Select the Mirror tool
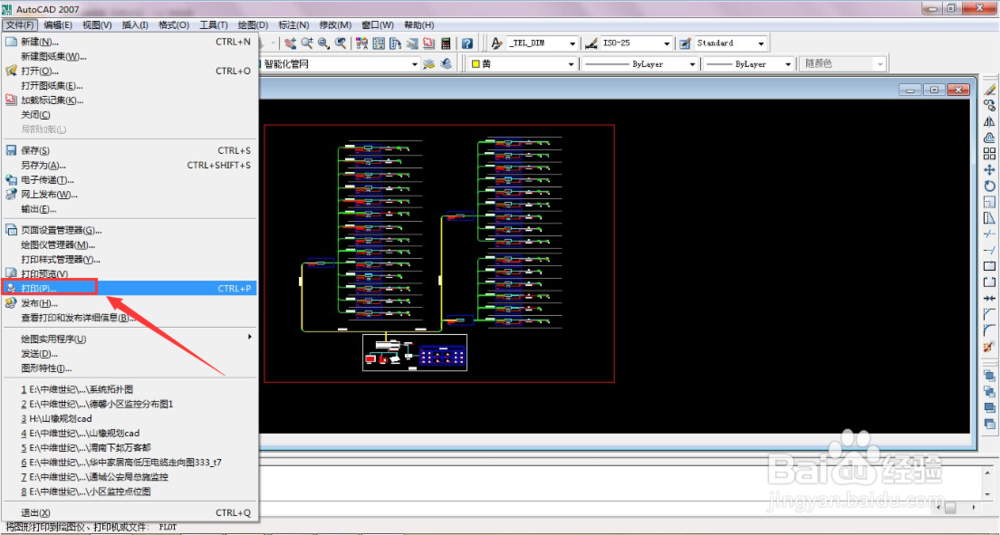This screenshot has height=535, width=1000. pos(989,121)
